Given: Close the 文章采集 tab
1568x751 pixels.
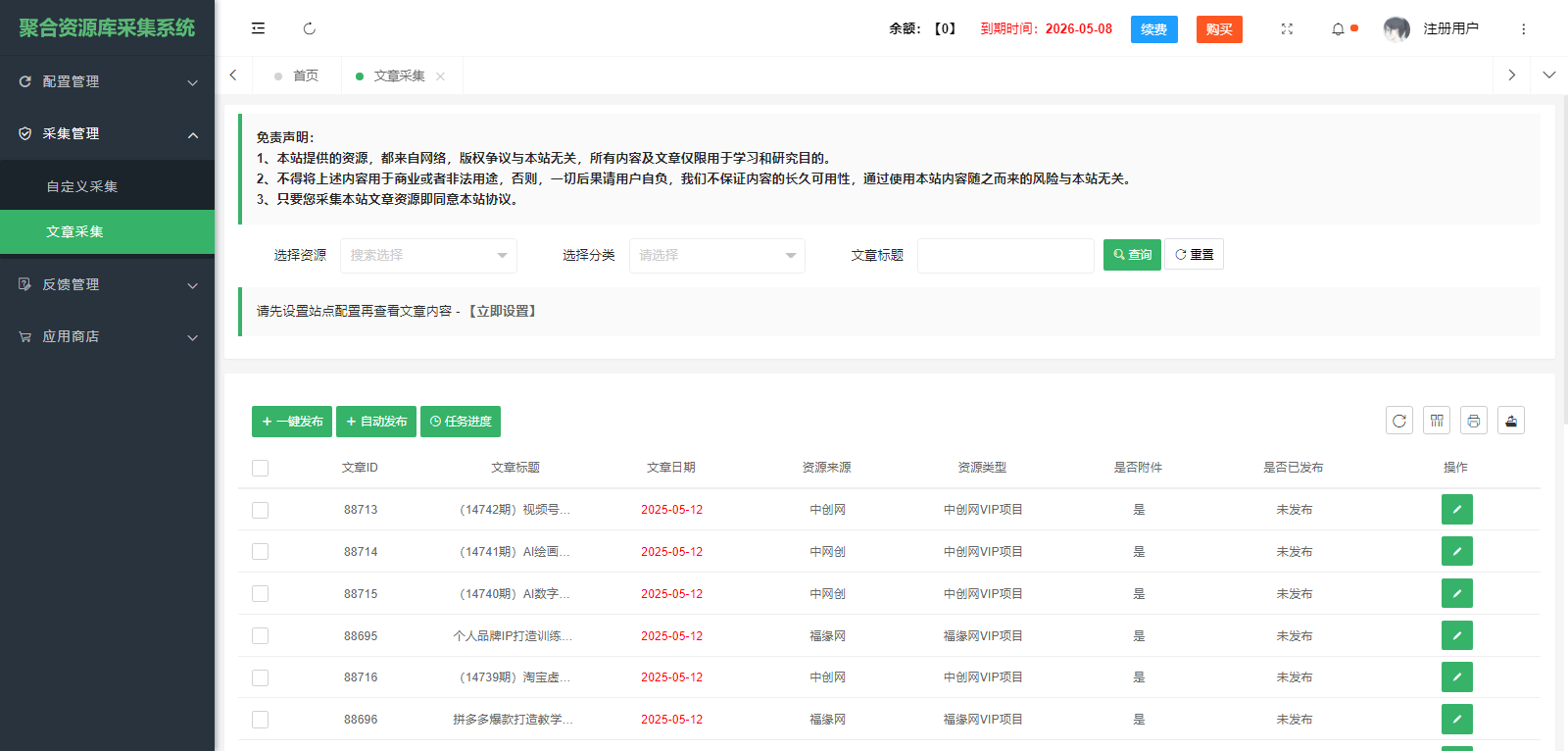Looking at the screenshot, I should 440,76.
